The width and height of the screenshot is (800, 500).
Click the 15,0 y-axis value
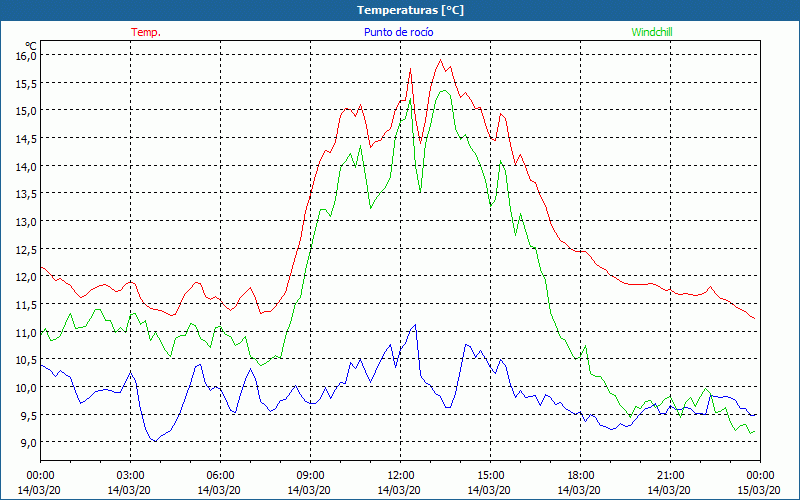pyautogui.click(x=27, y=111)
